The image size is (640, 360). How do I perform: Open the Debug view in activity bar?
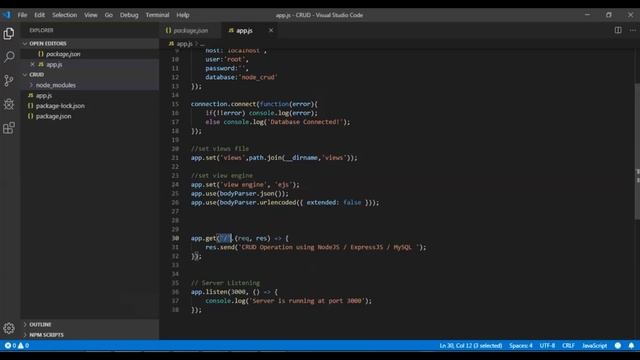(x=9, y=104)
